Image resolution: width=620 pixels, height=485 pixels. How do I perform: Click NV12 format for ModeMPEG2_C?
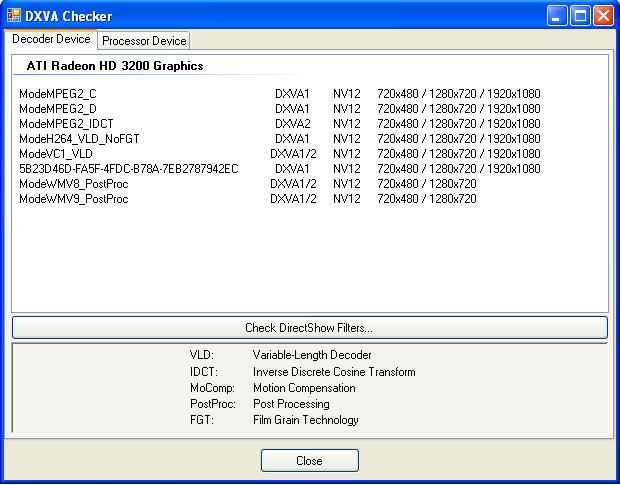point(347,94)
